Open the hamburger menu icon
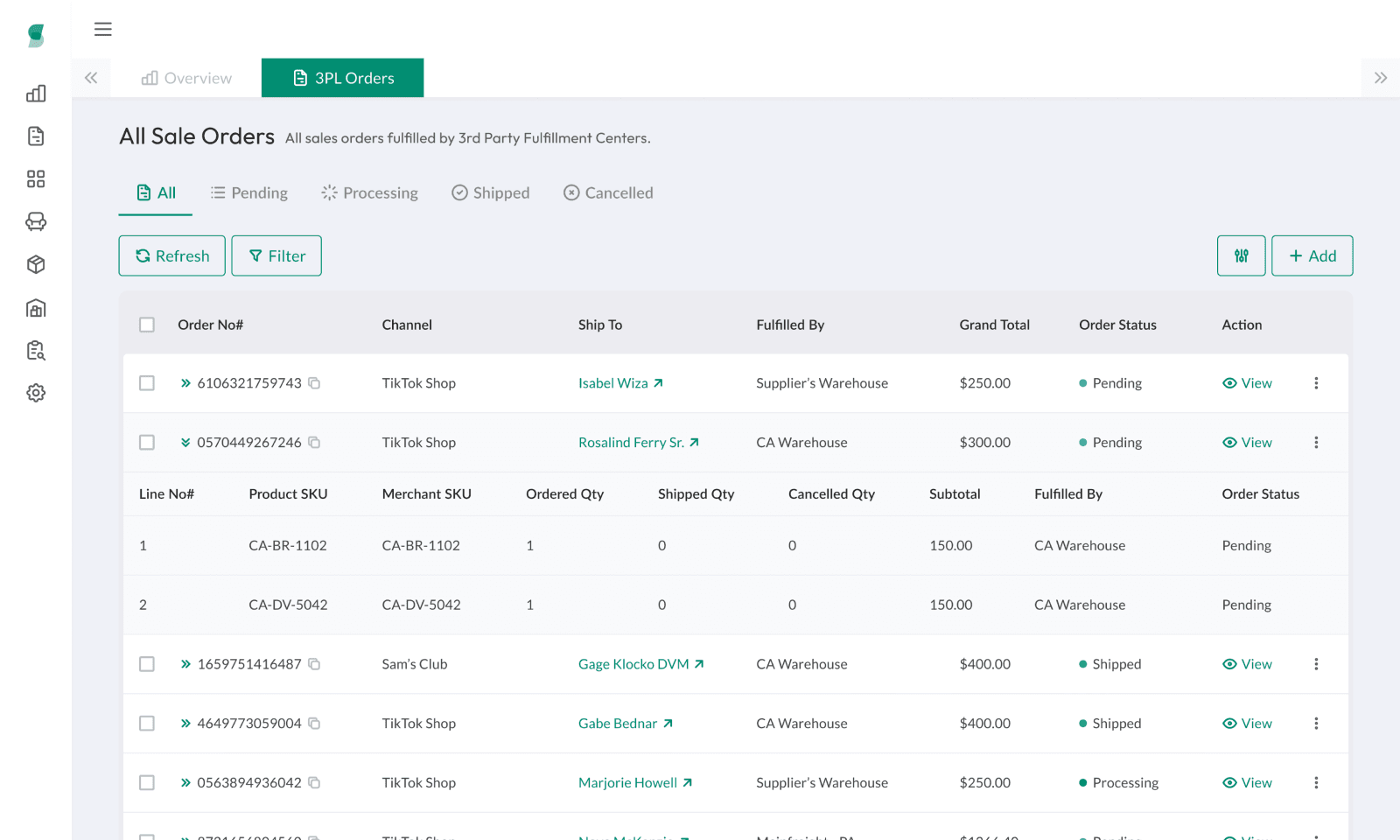 click(103, 29)
